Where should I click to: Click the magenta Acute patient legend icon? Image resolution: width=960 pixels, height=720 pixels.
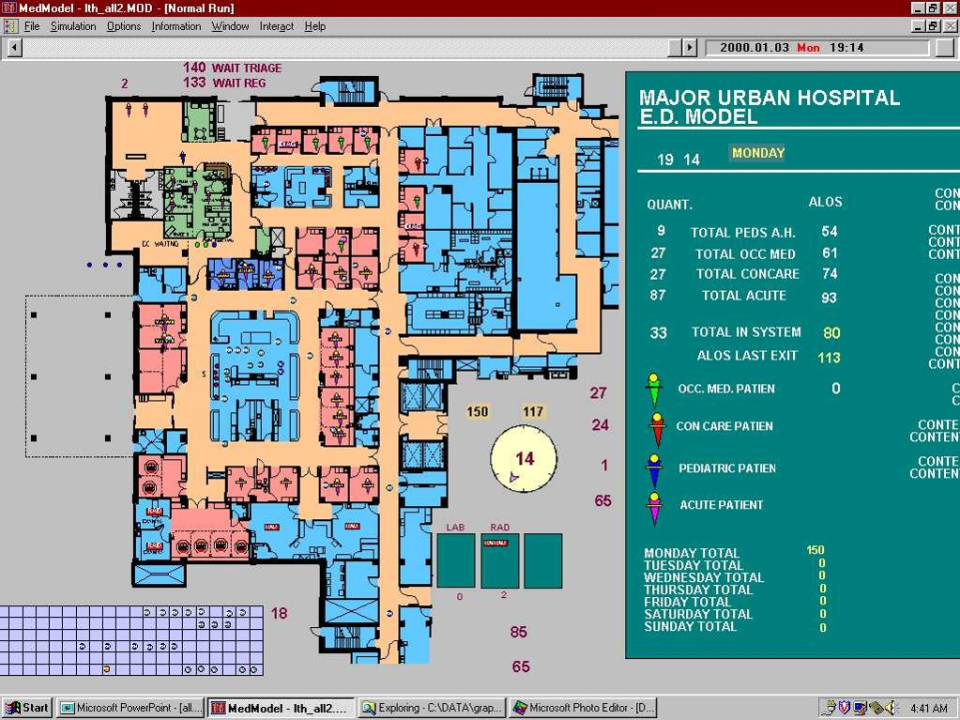(x=654, y=508)
